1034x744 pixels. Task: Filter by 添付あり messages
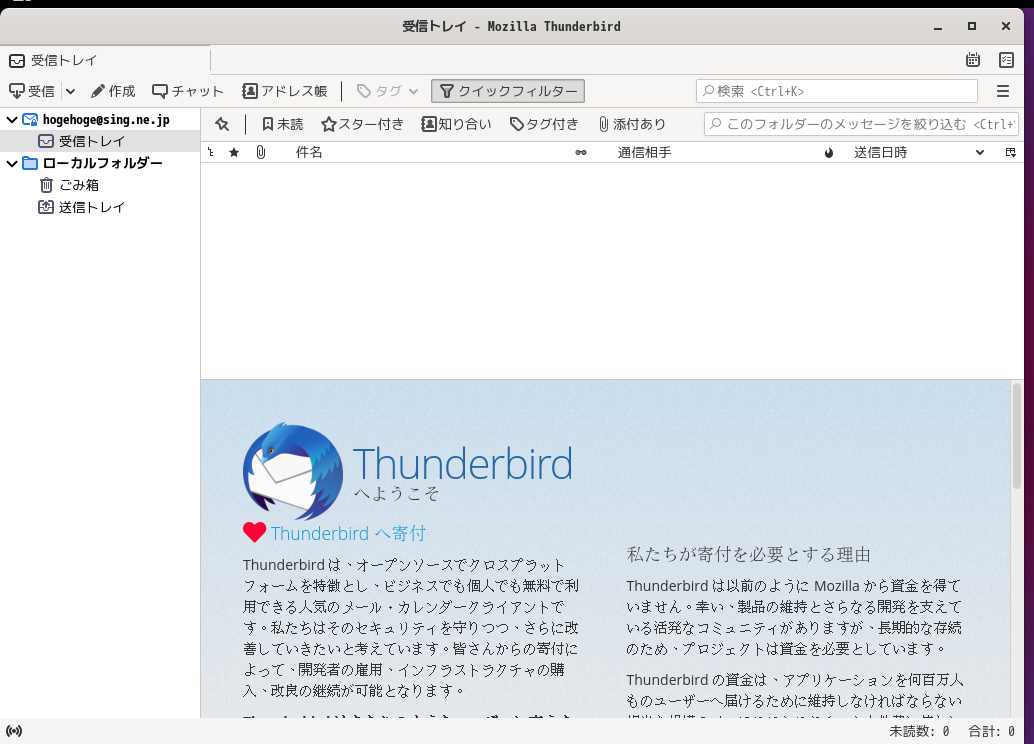(632, 124)
